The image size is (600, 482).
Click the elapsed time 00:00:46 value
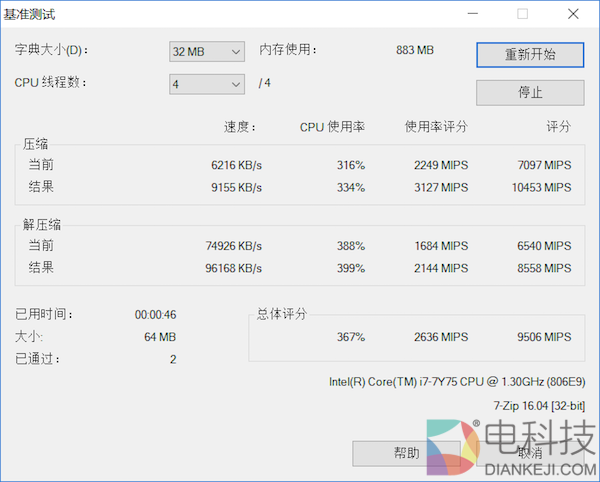(156, 314)
